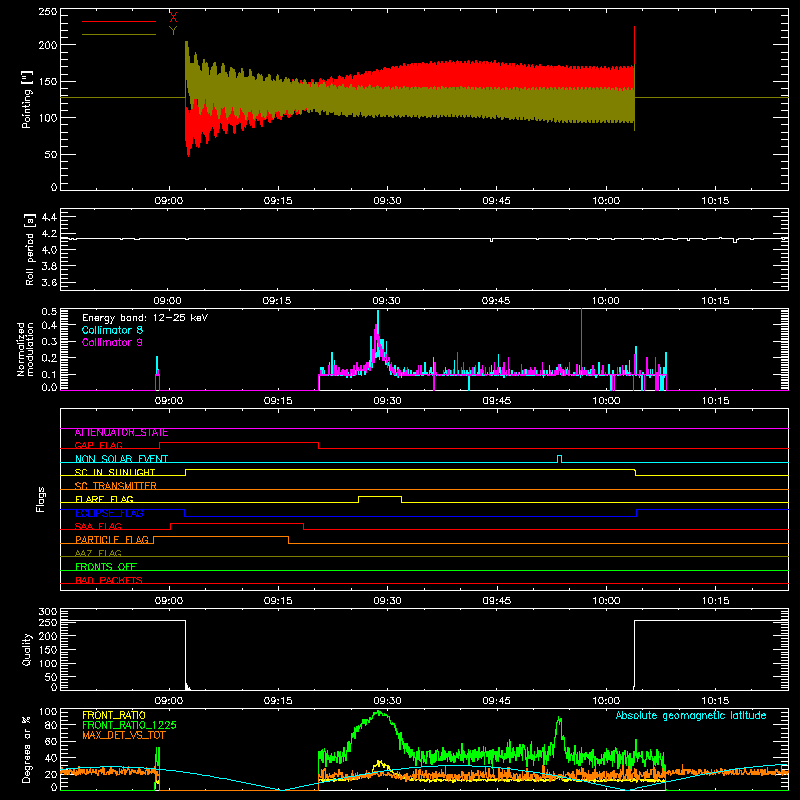Select the red "X" legend label
The width and height of the screenshot is (800, 800).
[173, 18]
